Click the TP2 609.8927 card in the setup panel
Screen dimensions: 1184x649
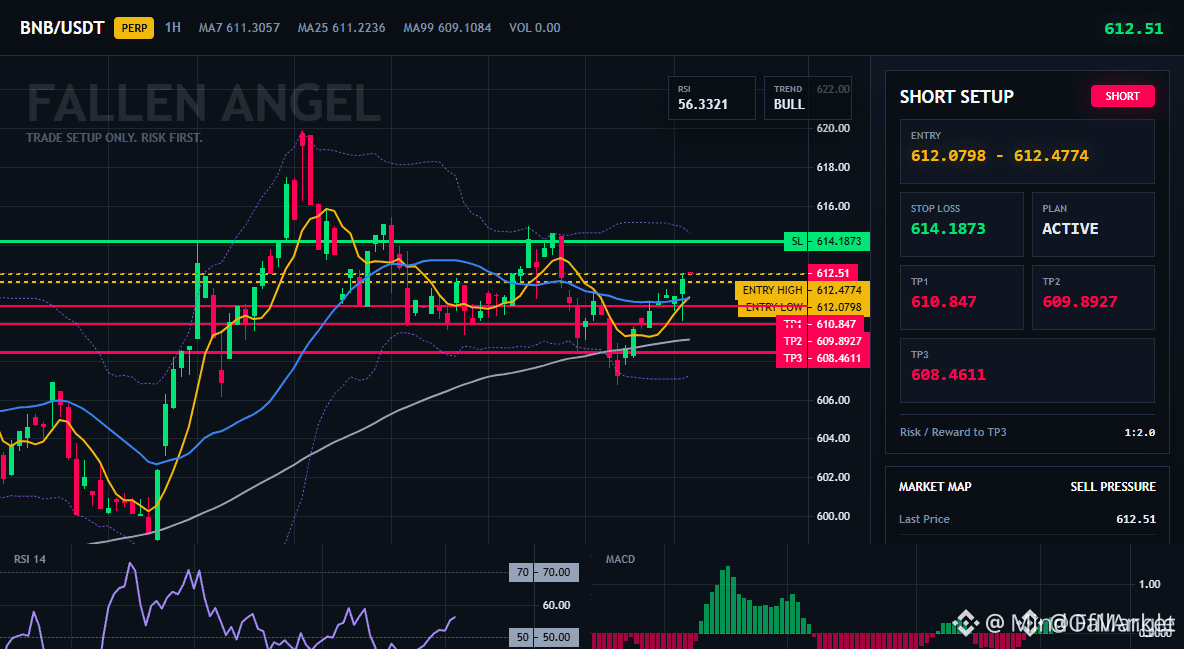1093,297
